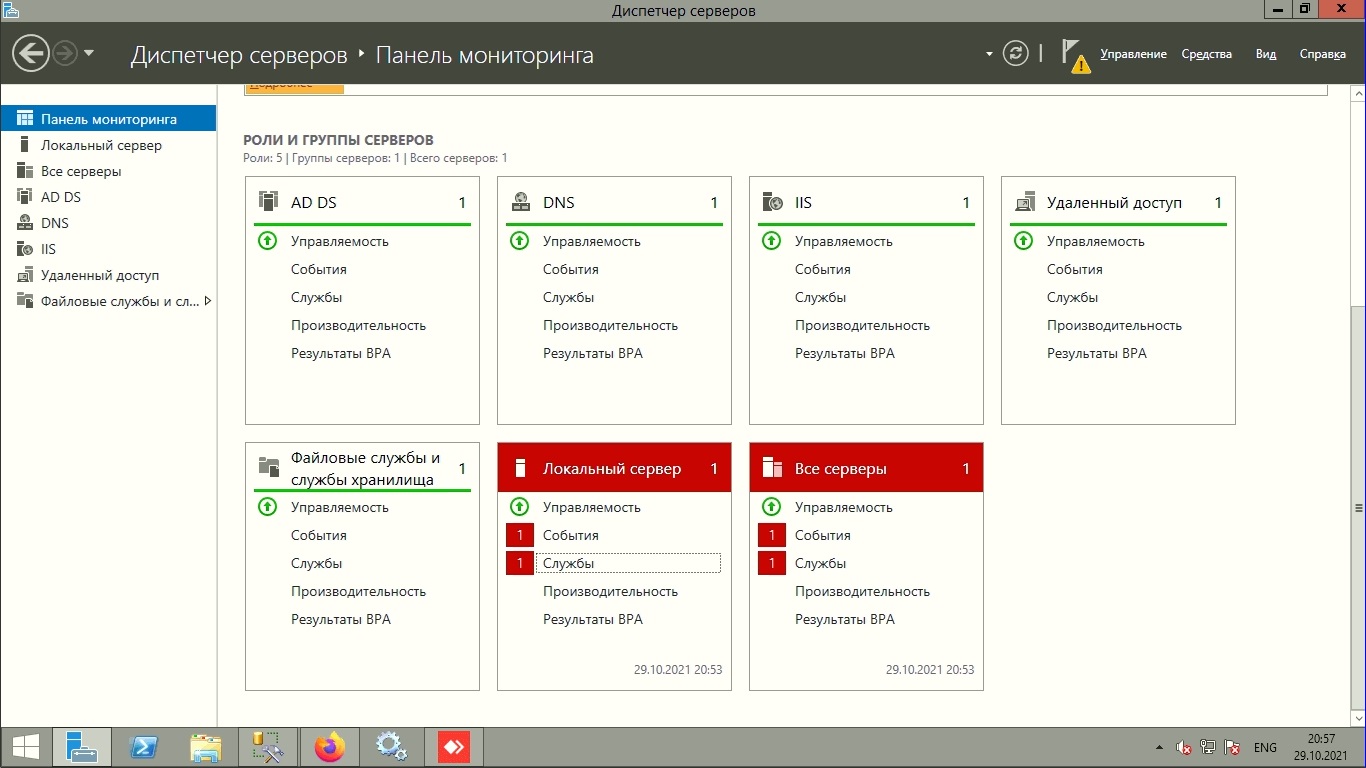This screenshot has height=768, width=1366.
Task: Click the IIS tile role icon
Action: [x=772, y=202]
